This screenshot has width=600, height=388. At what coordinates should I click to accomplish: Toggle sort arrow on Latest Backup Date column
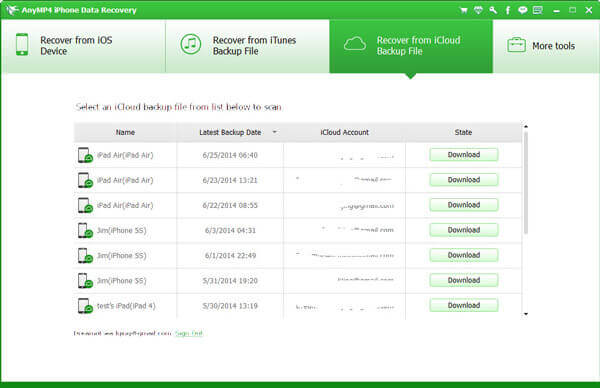coord(274,132)
